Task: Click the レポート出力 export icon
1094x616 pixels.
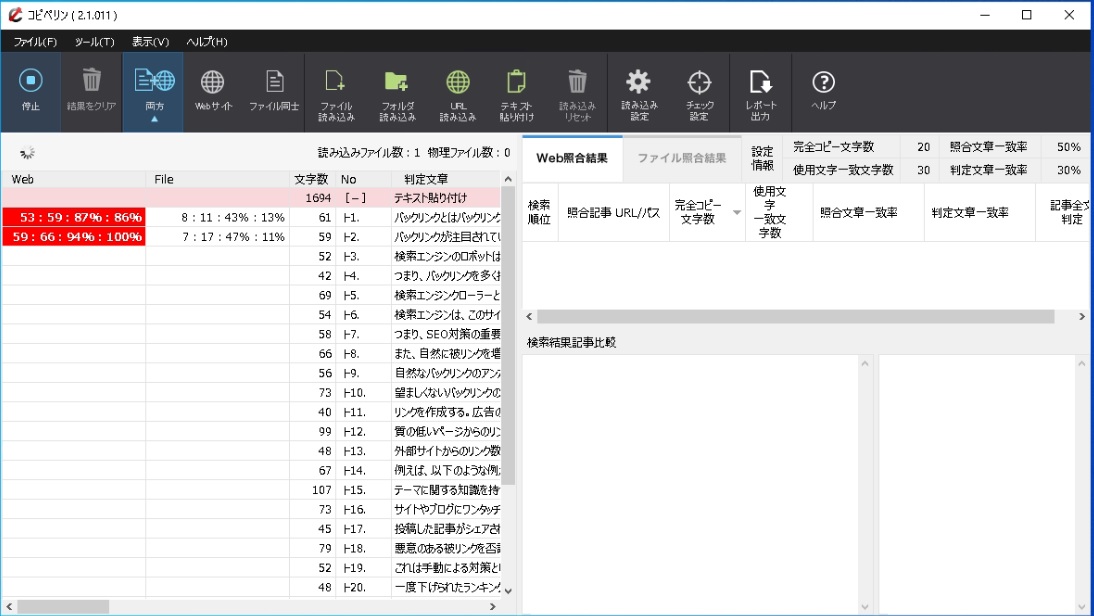Action: [x=760, y=82]
